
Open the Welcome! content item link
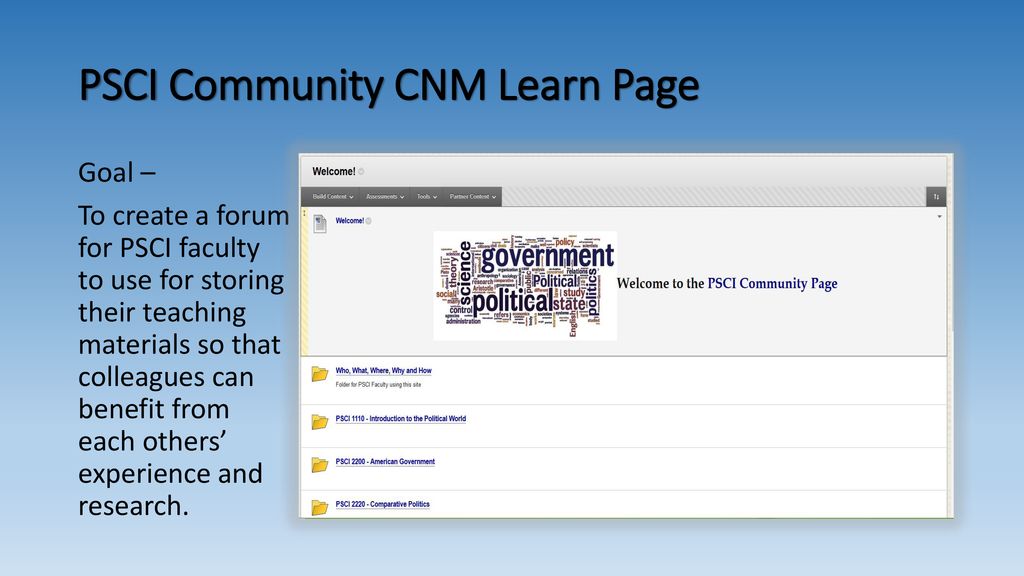(349, 221)
